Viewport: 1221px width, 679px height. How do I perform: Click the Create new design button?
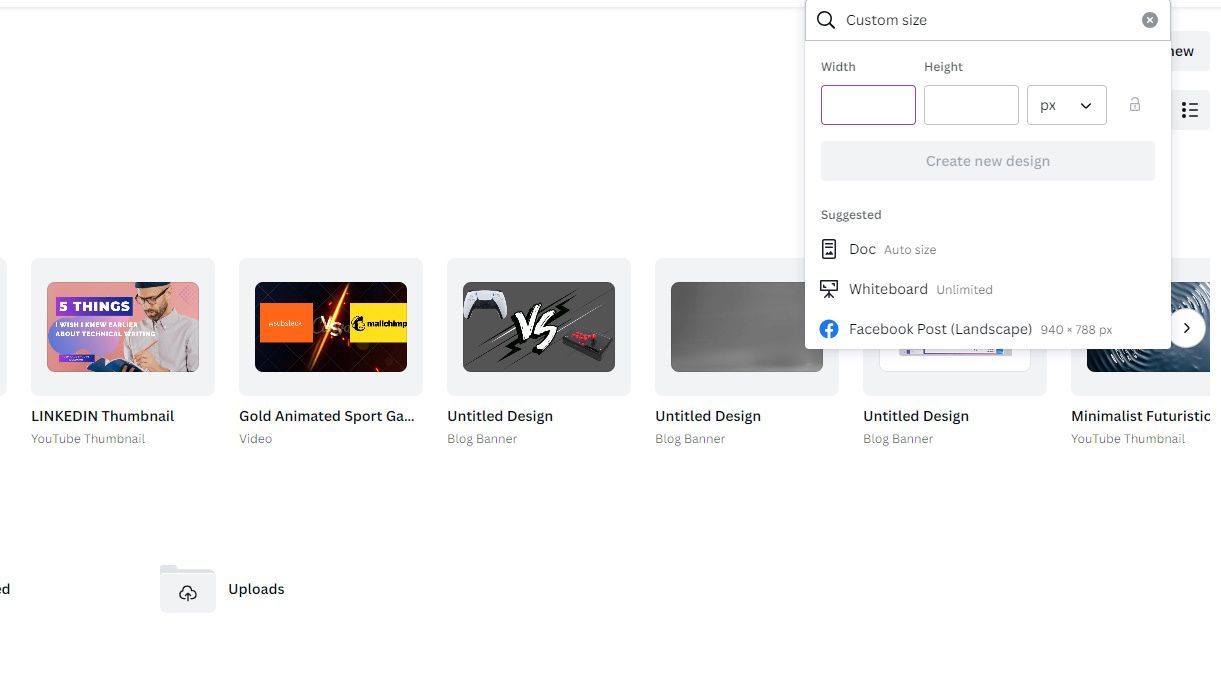987,160
